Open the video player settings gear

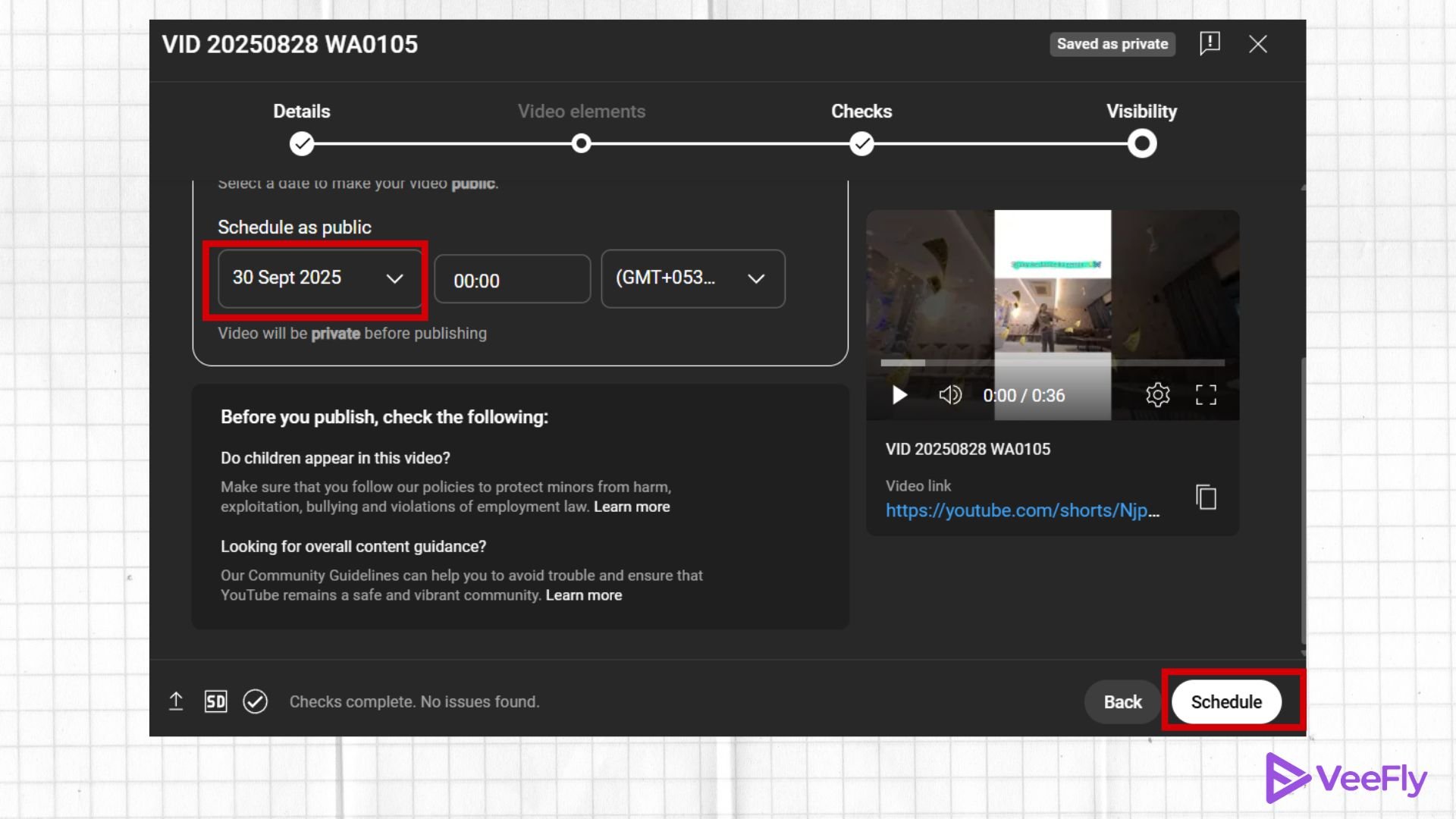tap(1157, 395)
